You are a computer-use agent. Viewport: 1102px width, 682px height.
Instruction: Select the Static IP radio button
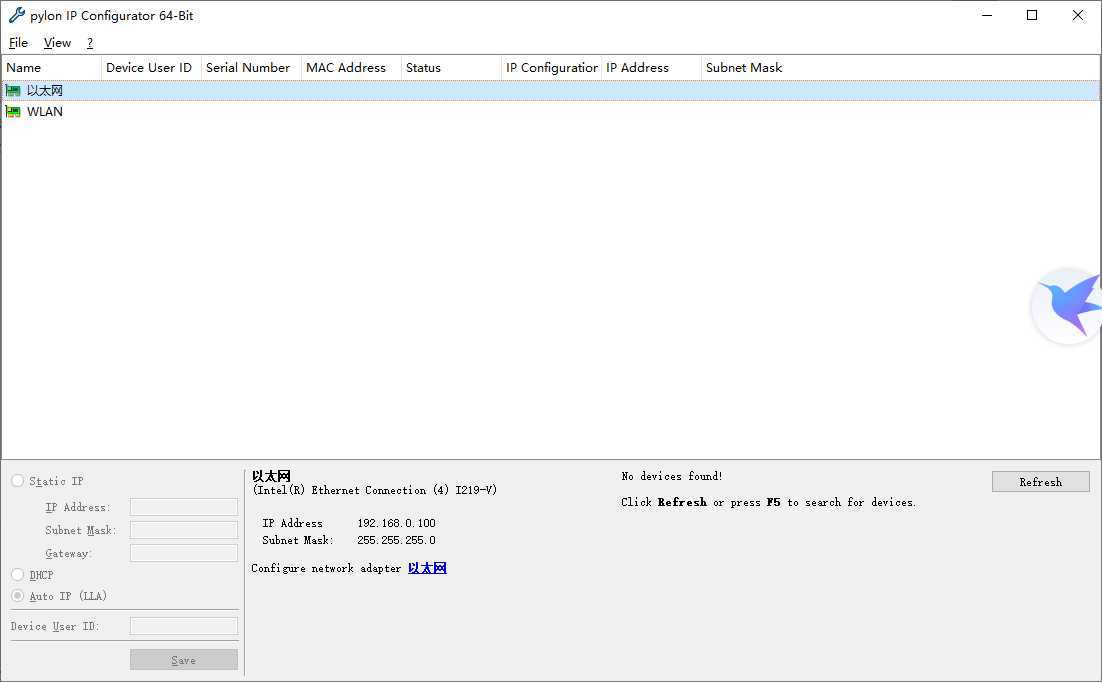pyautogui.click(x=18, y=481)
